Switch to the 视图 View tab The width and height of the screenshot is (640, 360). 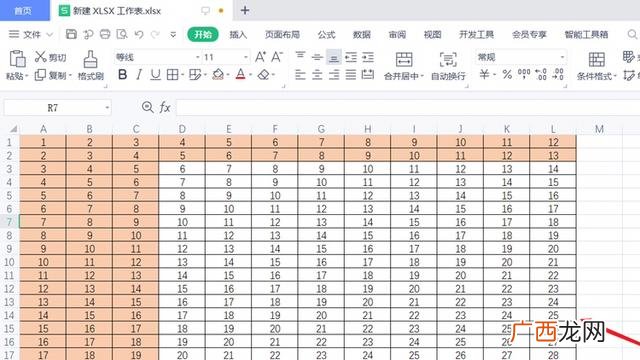pyautogui.click(x=432, y=35)
